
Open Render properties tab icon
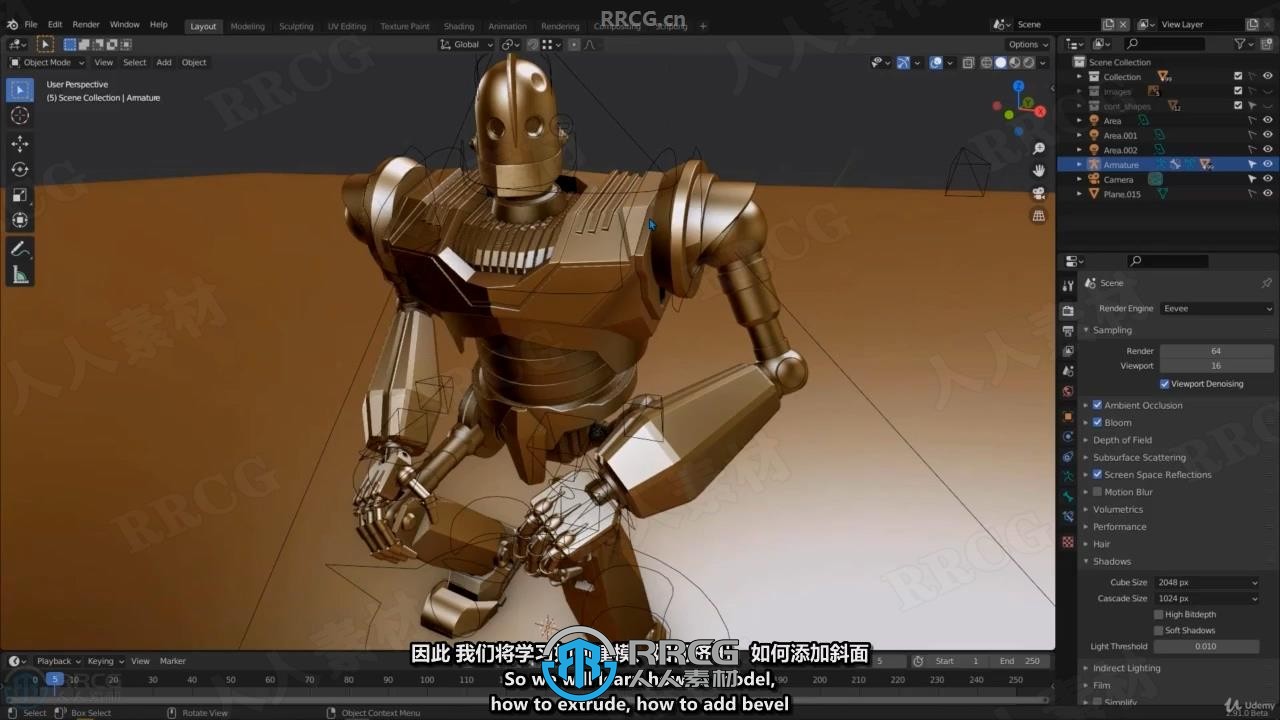coord(1068,311)
